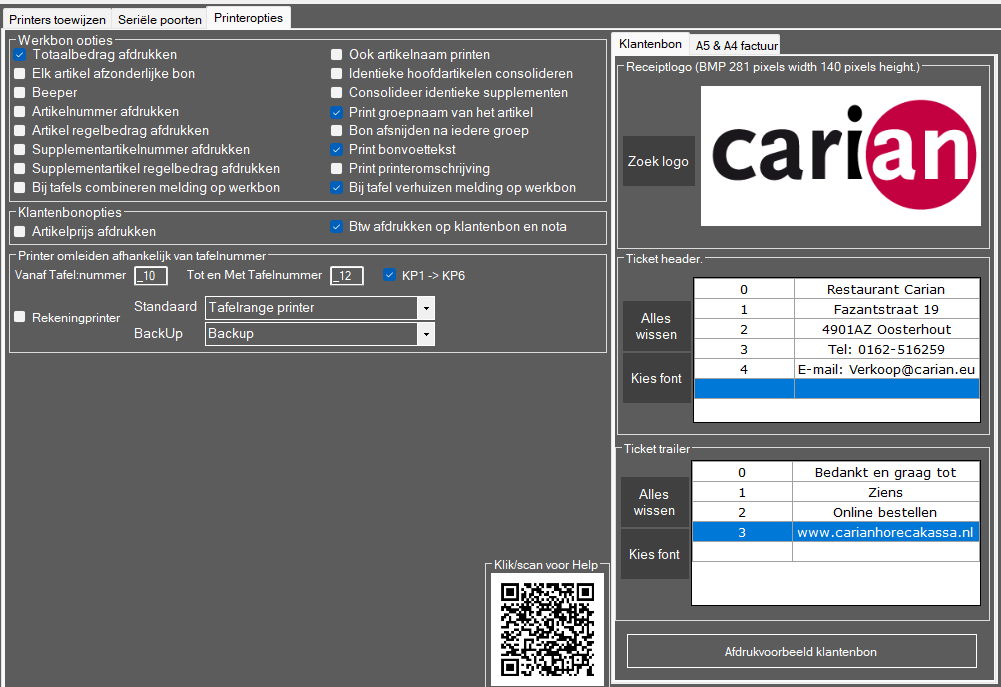Enable Artikelnummer afdrukken
1001x687 pixels.
(x=20, y=112)
